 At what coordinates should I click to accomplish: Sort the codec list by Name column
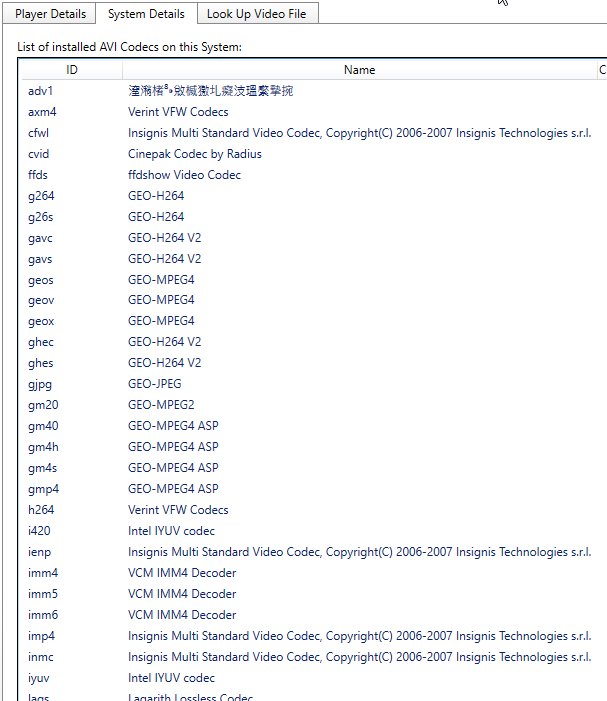[359, 70]
